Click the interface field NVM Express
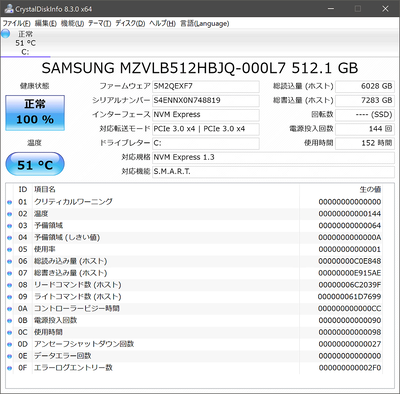 [206, 115]
